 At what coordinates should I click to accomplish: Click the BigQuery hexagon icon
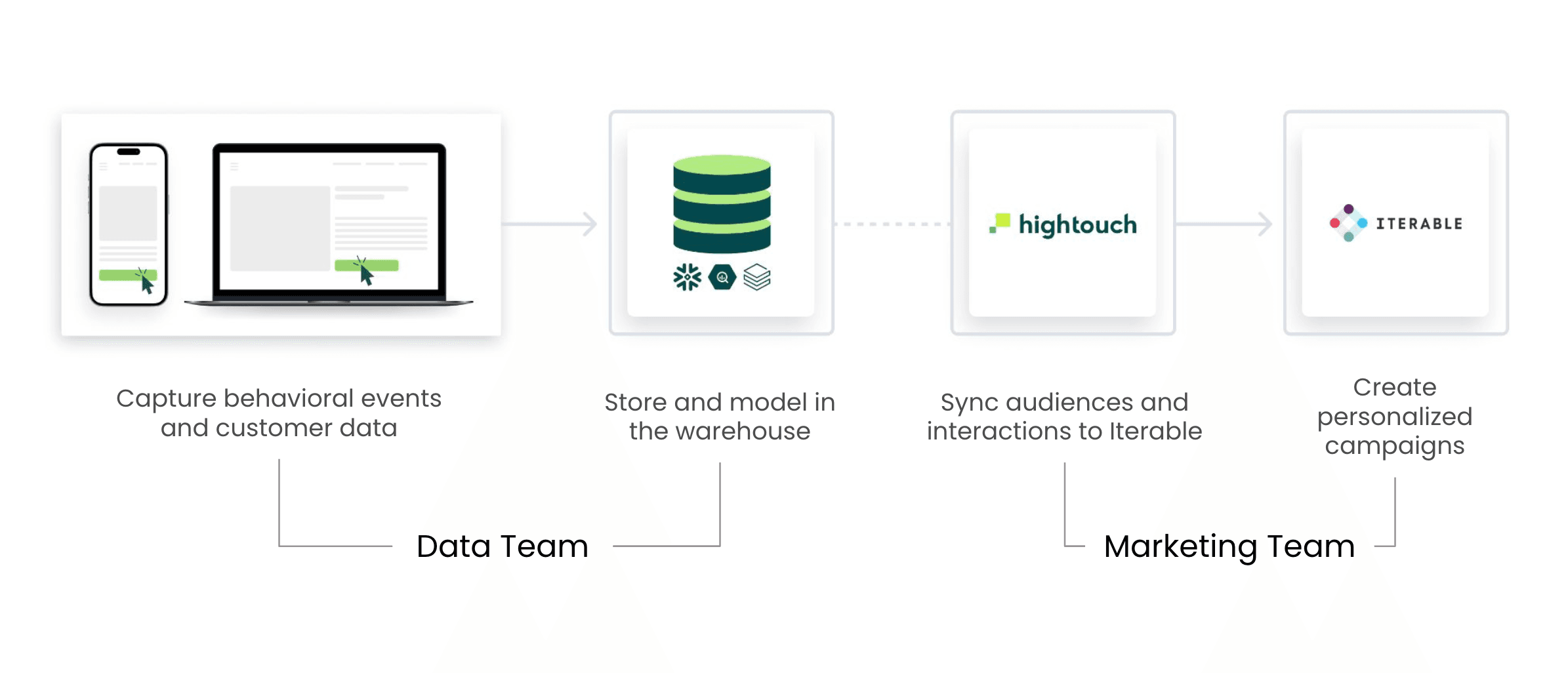[722, 277]
